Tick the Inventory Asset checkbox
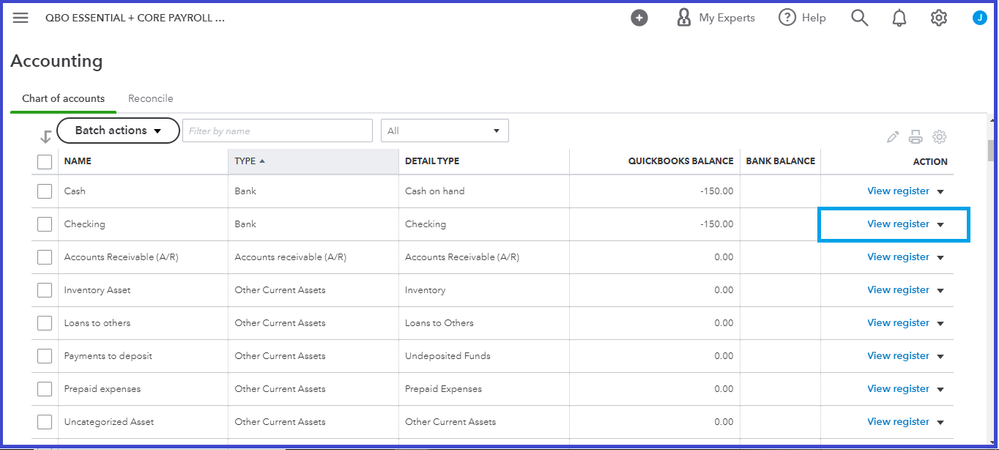999x450 pixels. tap(45, 290)
